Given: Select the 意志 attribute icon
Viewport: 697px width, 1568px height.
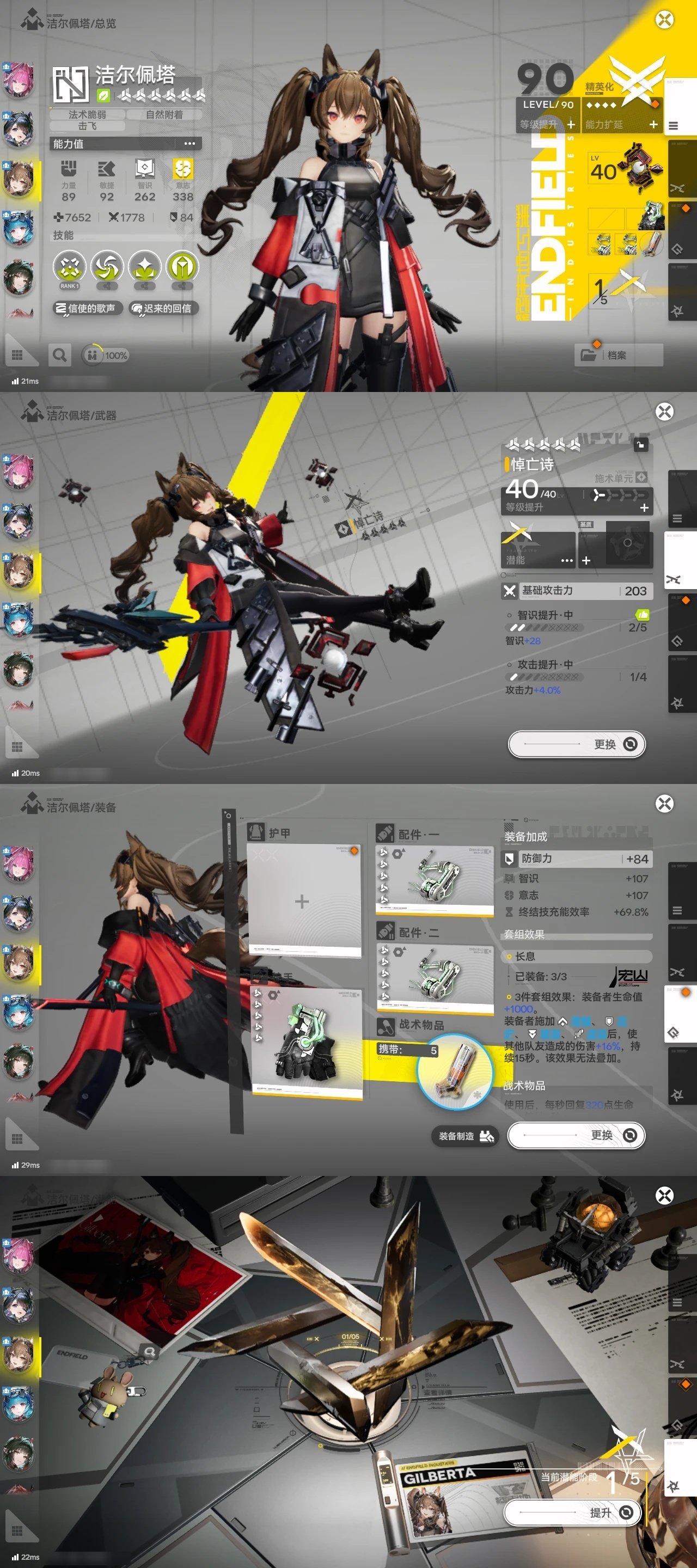Looking at the screenshot, I should (182, 169).
